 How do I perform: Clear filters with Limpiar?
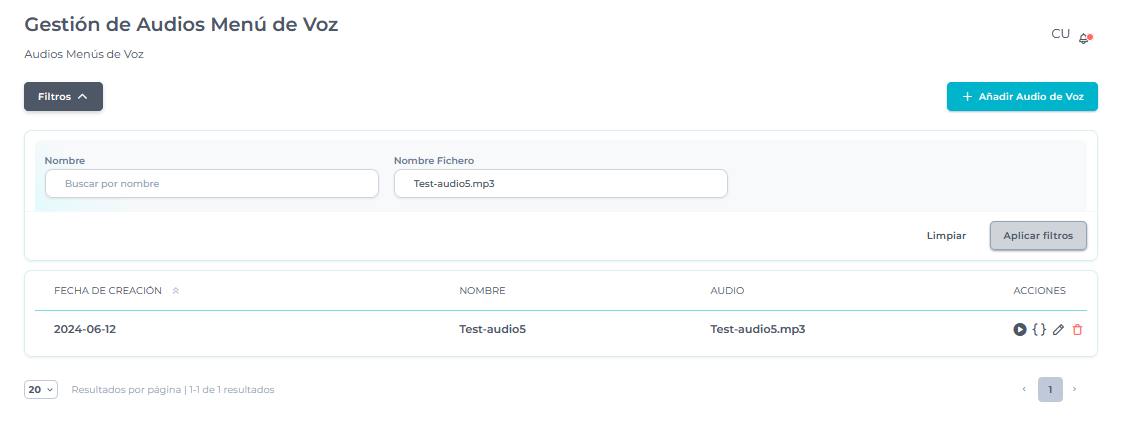pos(946,236)
